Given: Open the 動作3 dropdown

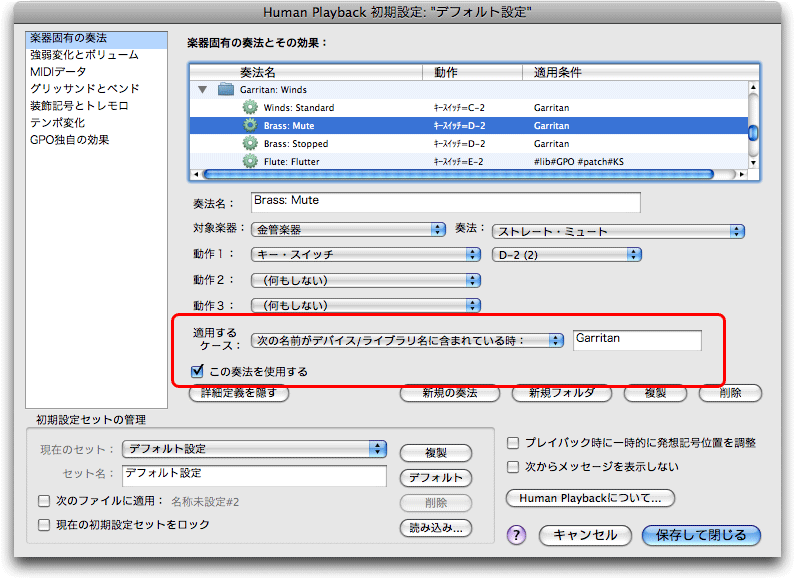Looking at the screenshot, I should [x=366, y=305].
